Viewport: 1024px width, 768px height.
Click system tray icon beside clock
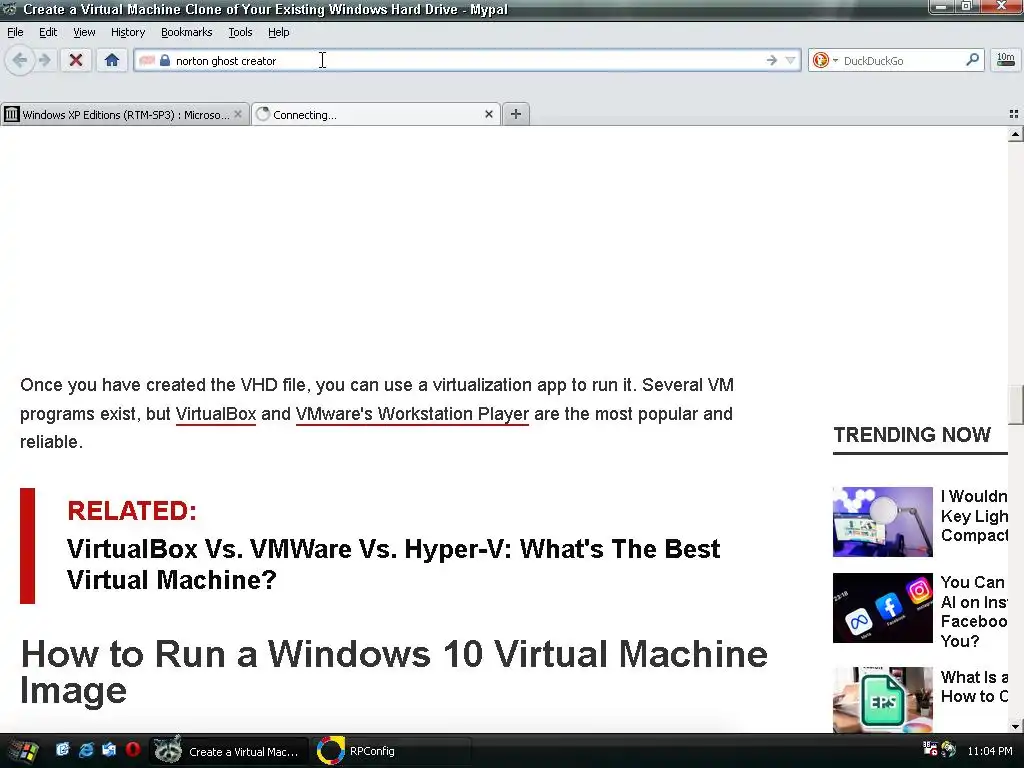click(x=949, y=750)
